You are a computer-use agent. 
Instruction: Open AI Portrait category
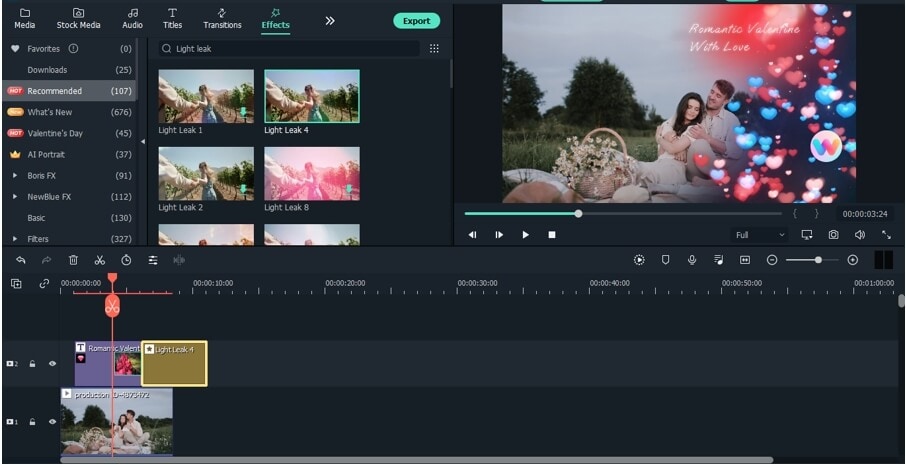pyautogui.click(x=69, y=154)
